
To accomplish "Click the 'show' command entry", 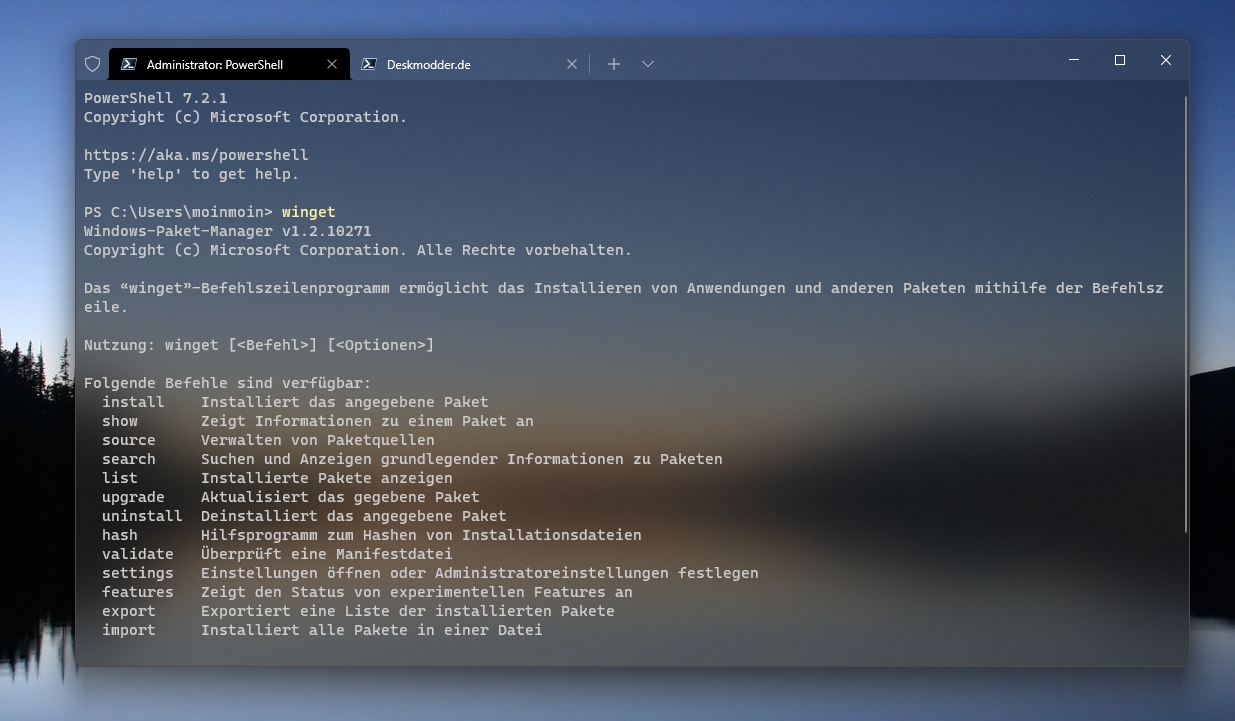I will tap(120, 422).
